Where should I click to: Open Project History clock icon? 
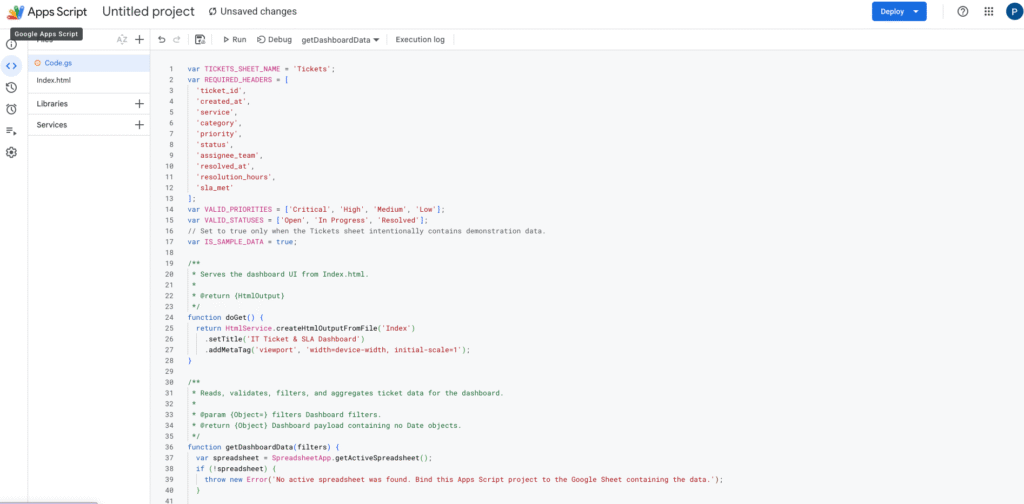point(11,87)
